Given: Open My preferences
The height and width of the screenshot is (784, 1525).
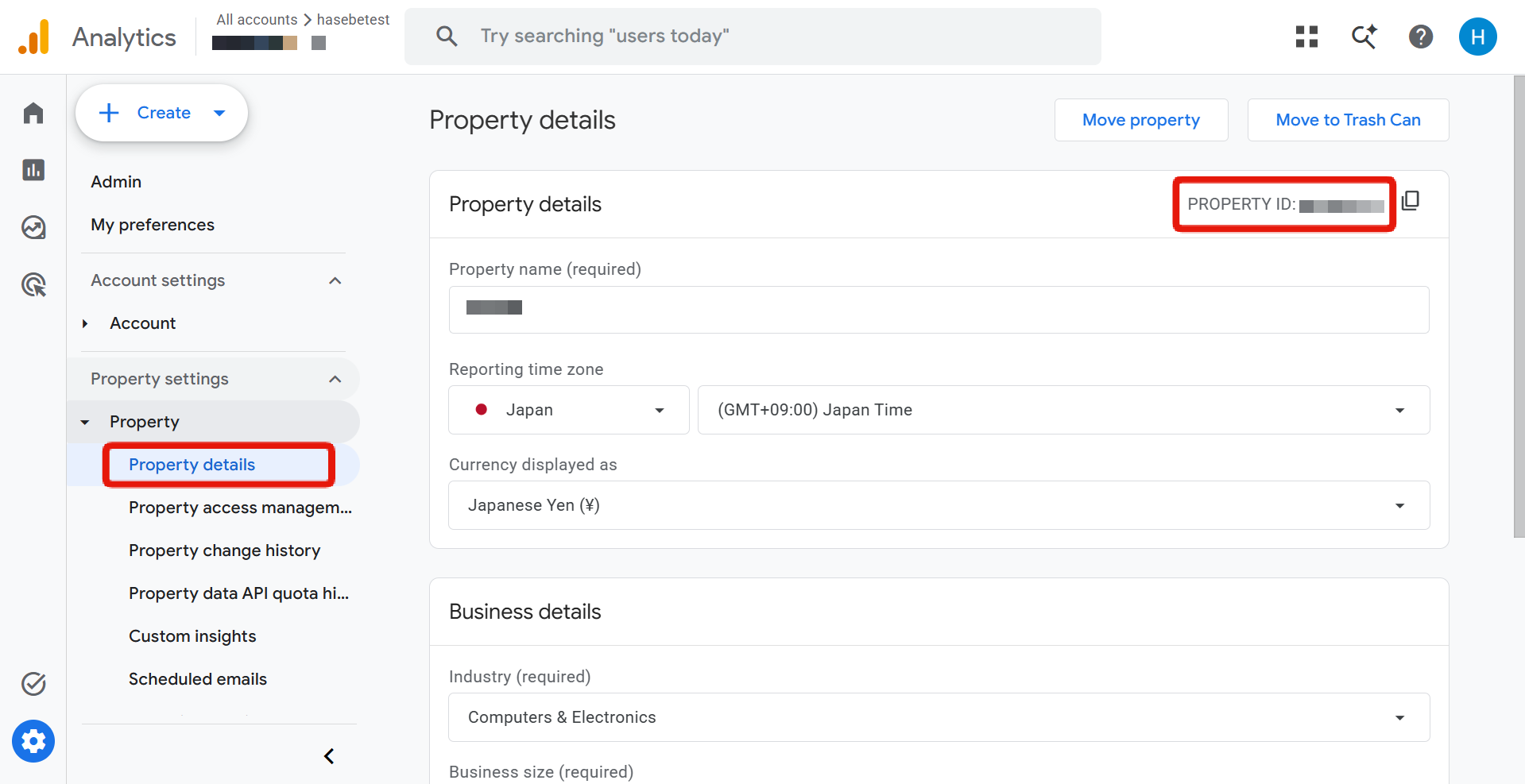Looking at the screenshot, I should (x=153, y=225).
